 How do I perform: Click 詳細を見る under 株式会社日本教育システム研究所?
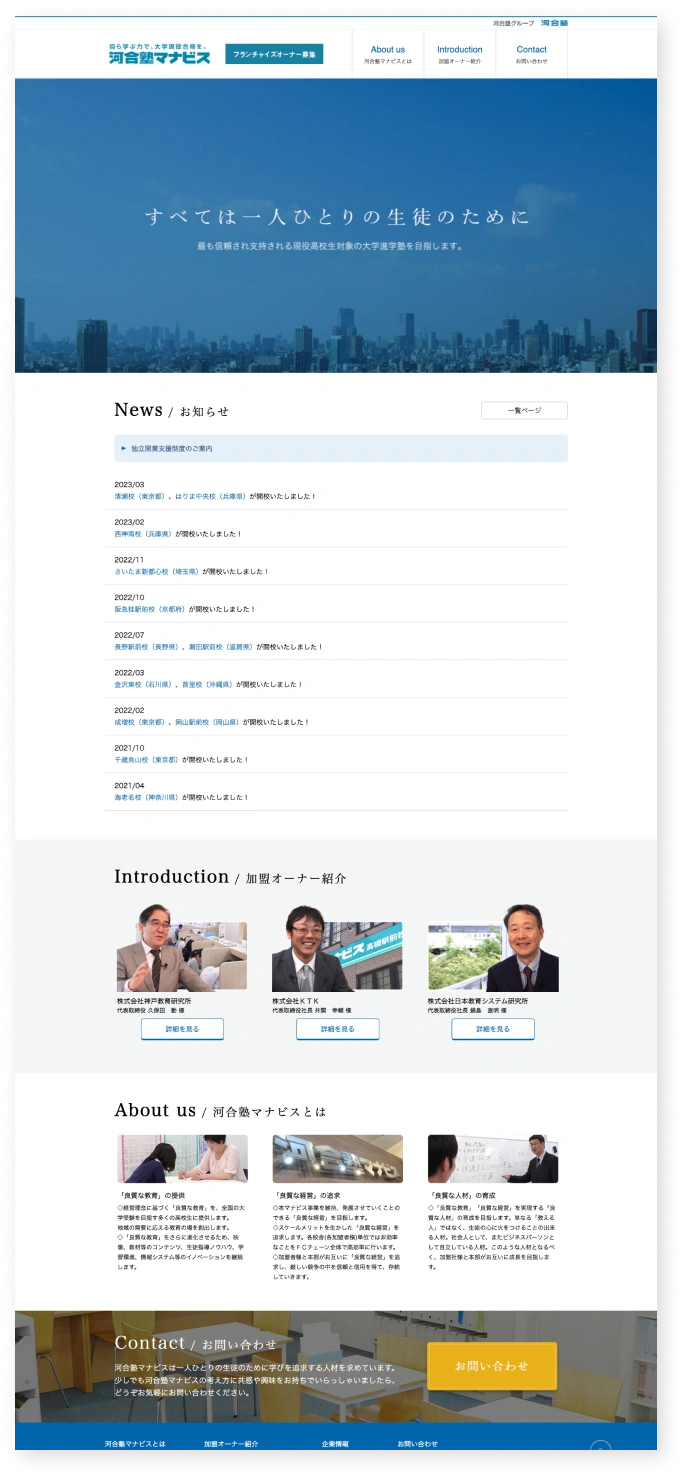493,1029
